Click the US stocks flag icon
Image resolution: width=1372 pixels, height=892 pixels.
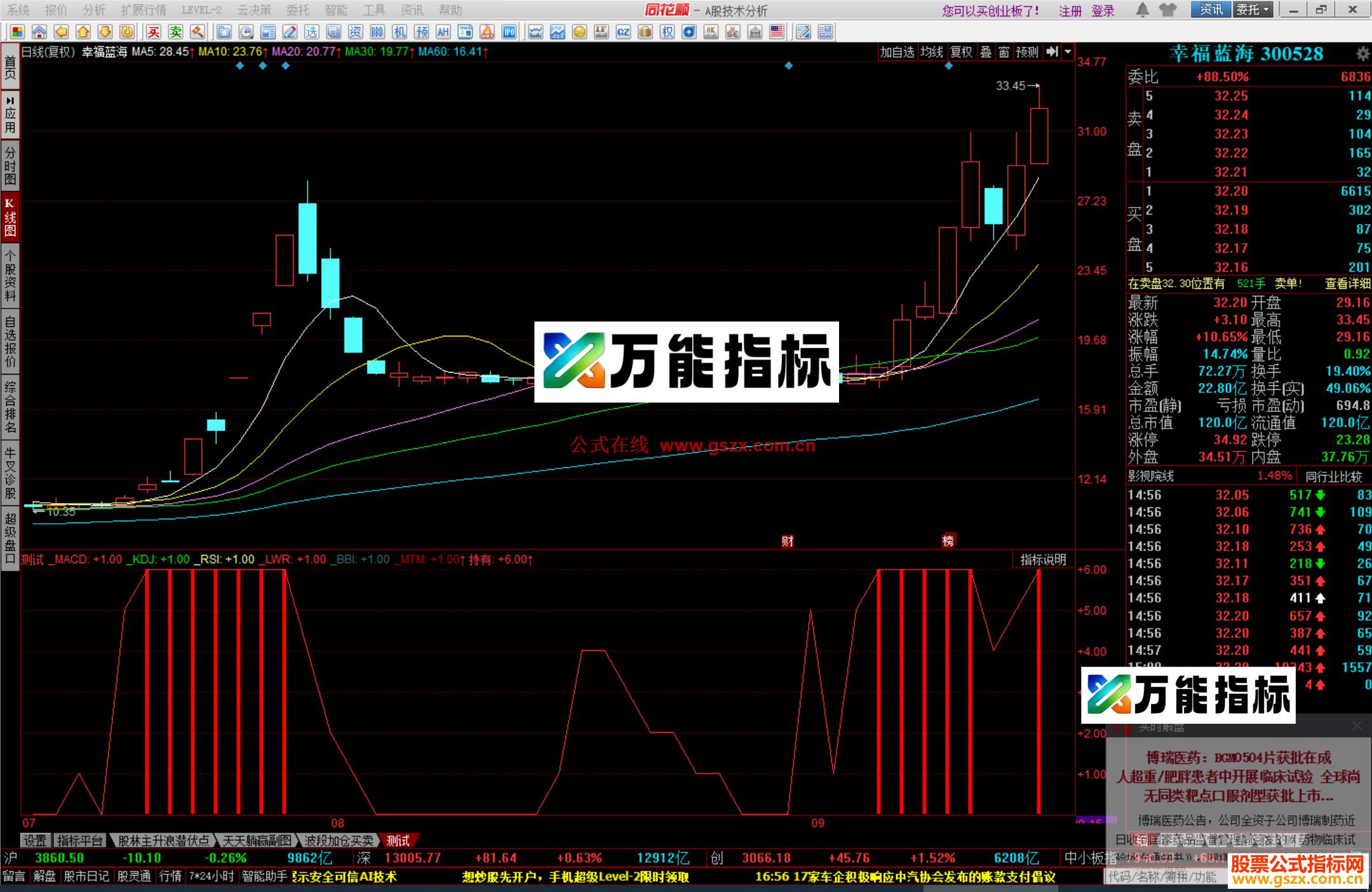tap(777, 32)
